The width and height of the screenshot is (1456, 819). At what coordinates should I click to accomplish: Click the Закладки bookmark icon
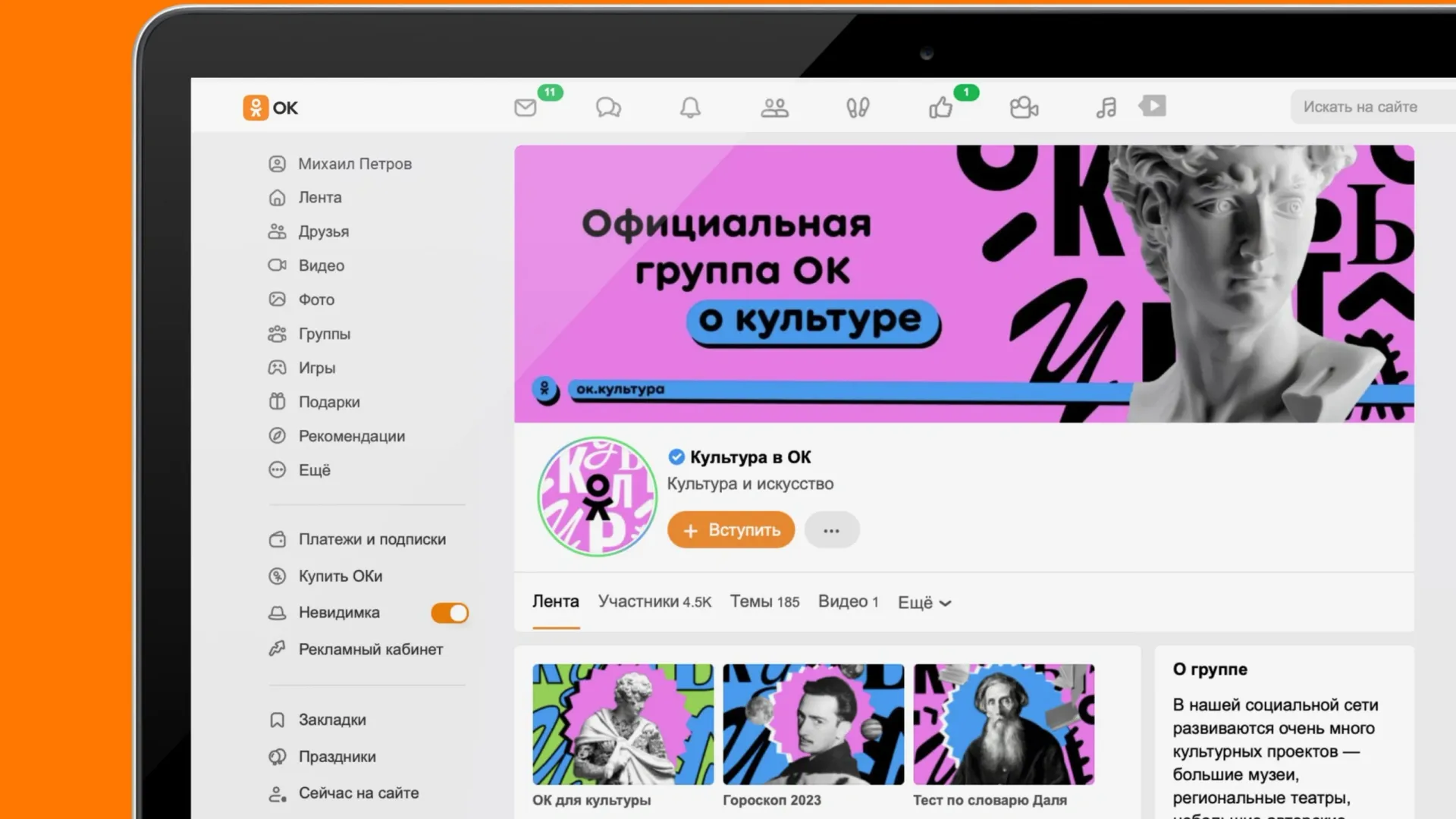click(278, 720)
